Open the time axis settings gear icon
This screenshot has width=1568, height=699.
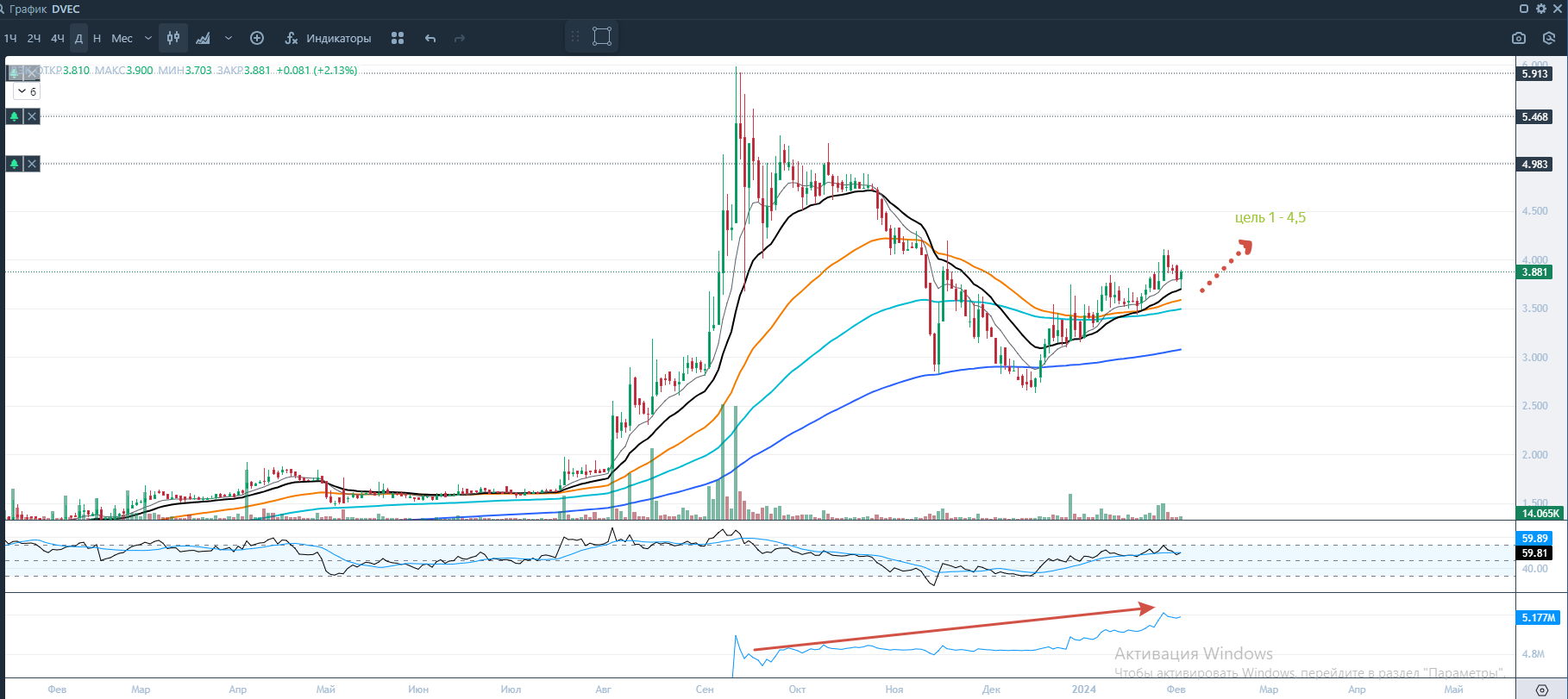tap(1542, 690)
